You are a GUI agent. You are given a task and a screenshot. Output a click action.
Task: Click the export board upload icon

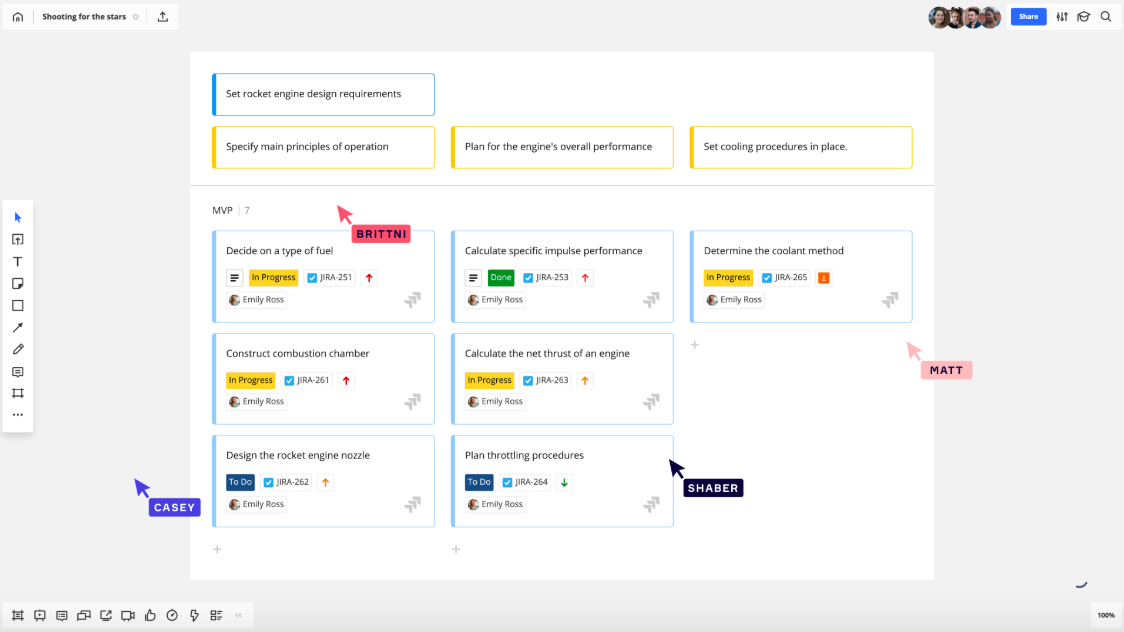pyautogui.click(x=163, y=17)
